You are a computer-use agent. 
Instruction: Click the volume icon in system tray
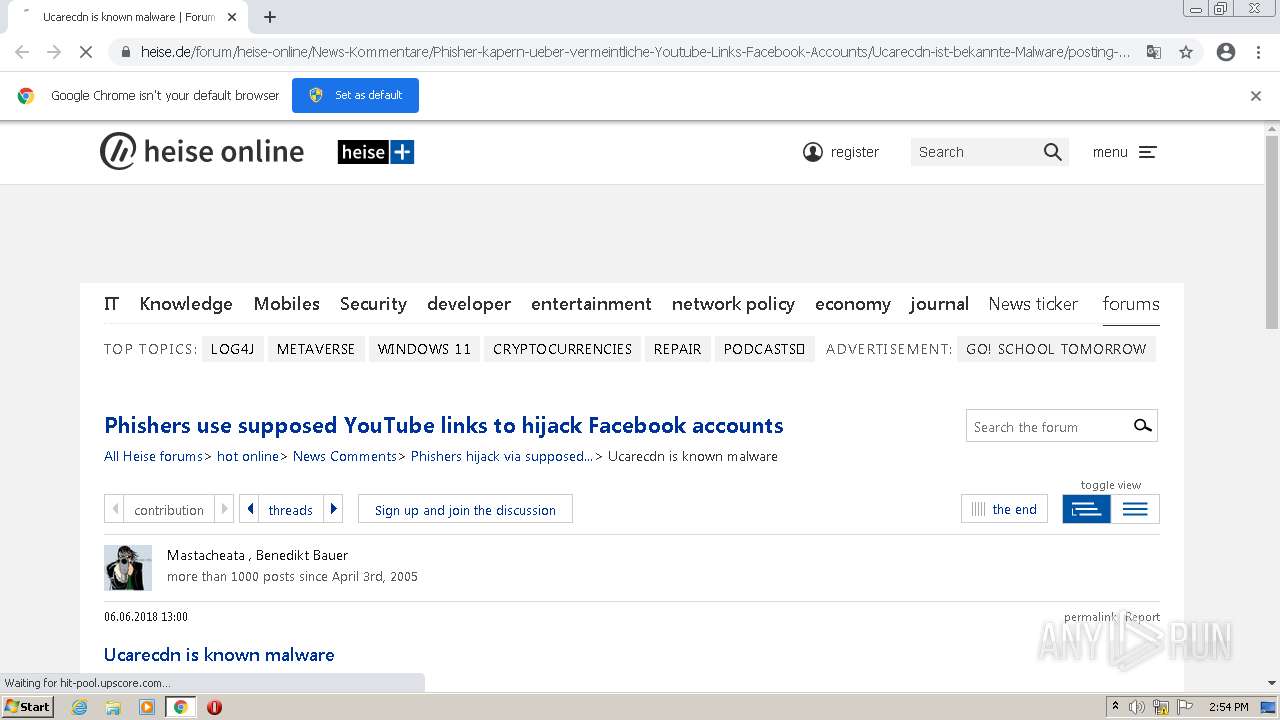coord(1137,707)
